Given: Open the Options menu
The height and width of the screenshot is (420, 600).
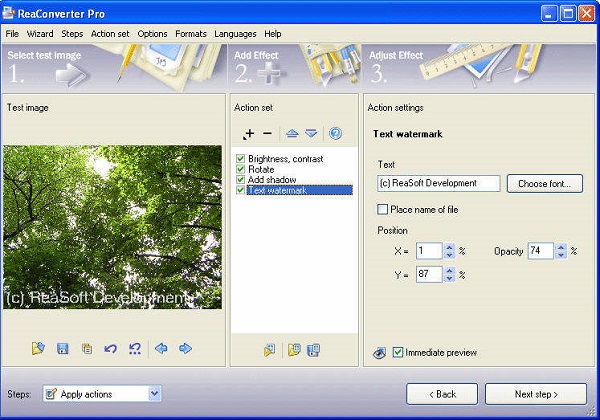Looking at the screenshot, I should click(x=152, y=34).
